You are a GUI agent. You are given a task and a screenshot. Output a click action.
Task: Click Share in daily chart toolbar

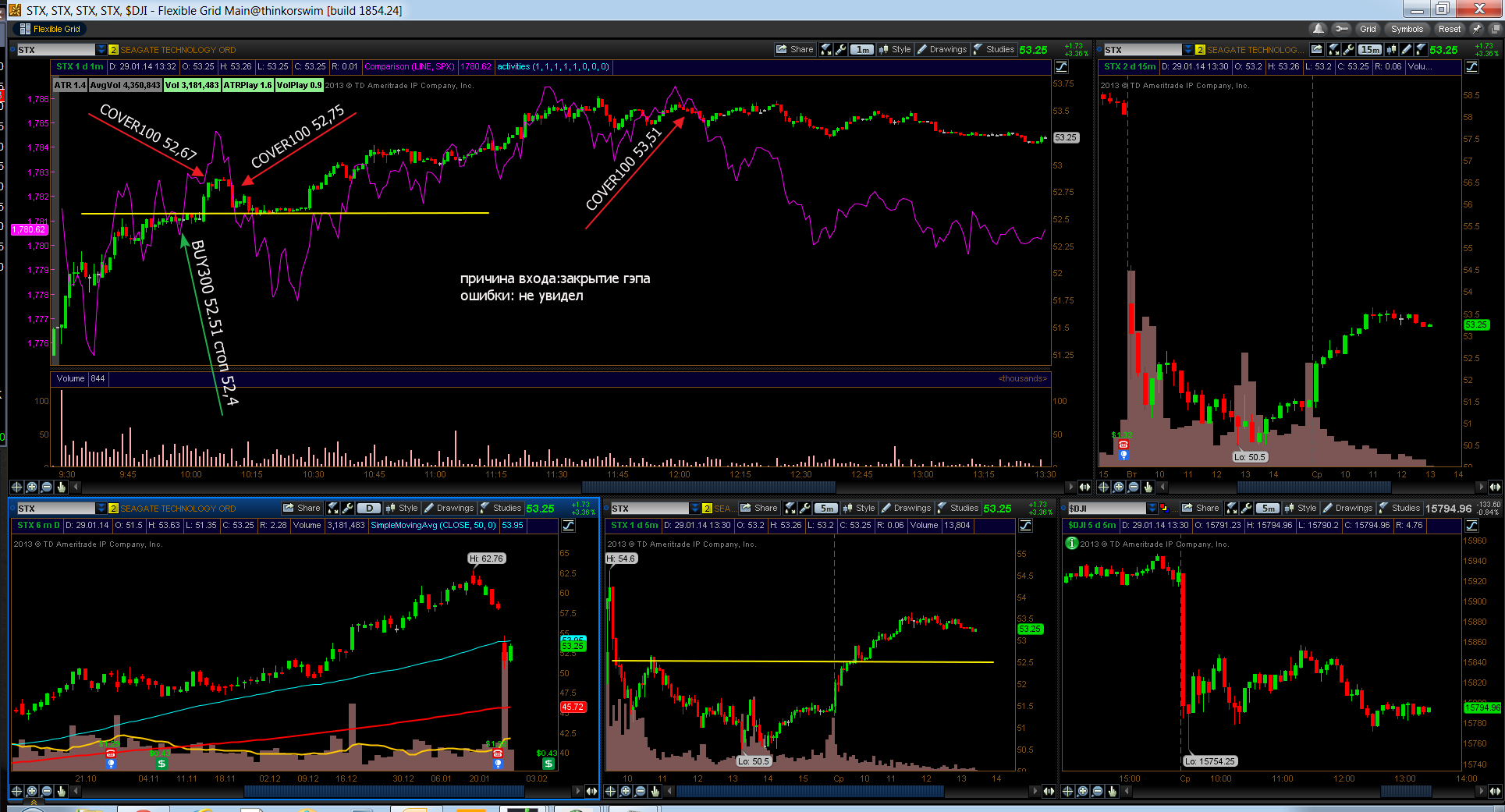point(301,508)
